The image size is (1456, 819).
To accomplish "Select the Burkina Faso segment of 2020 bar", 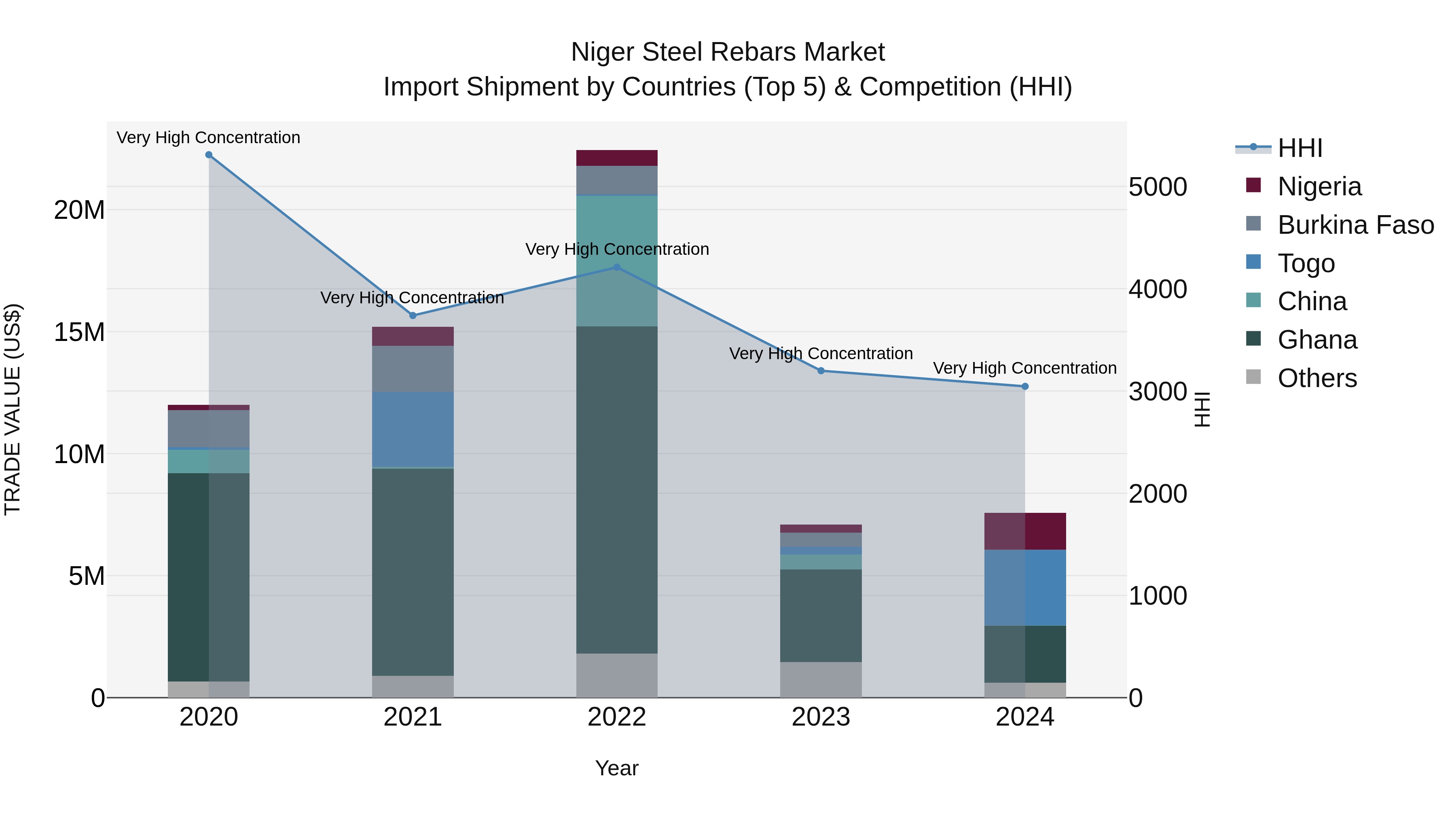I will tap(209, 429).
